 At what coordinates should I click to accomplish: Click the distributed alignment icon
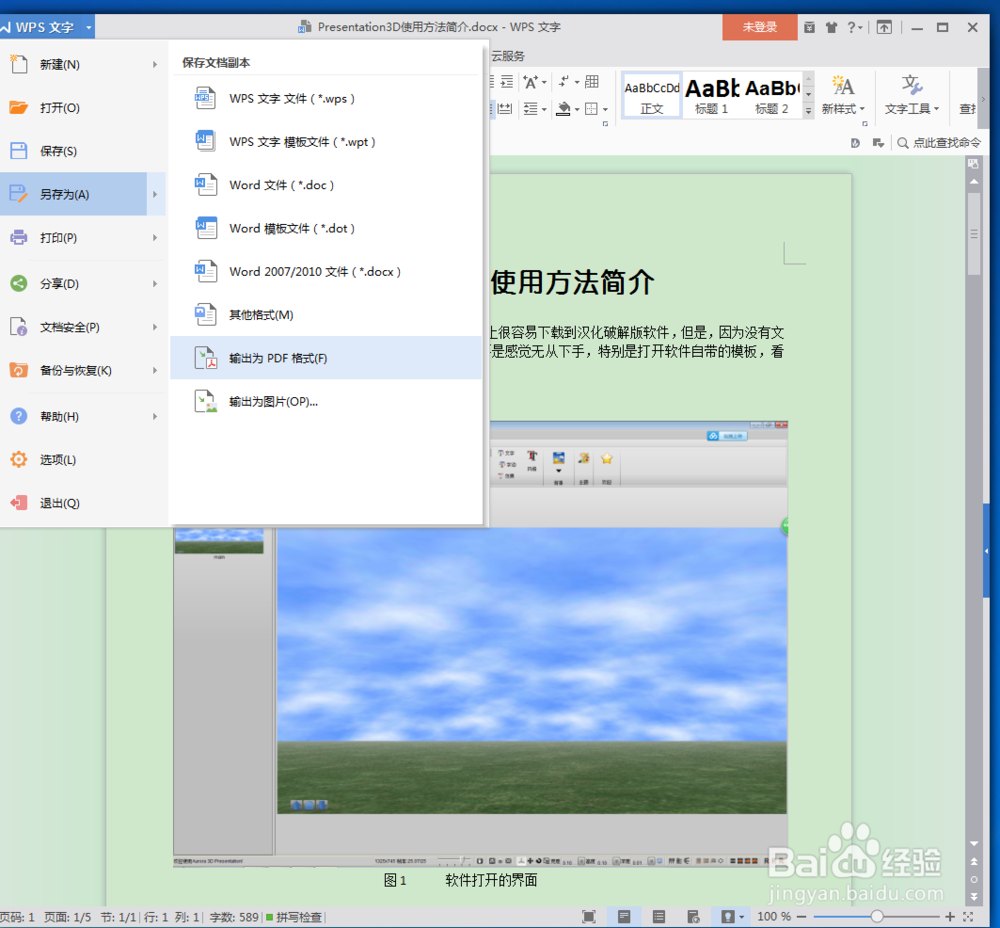click(x=505, y=108)
